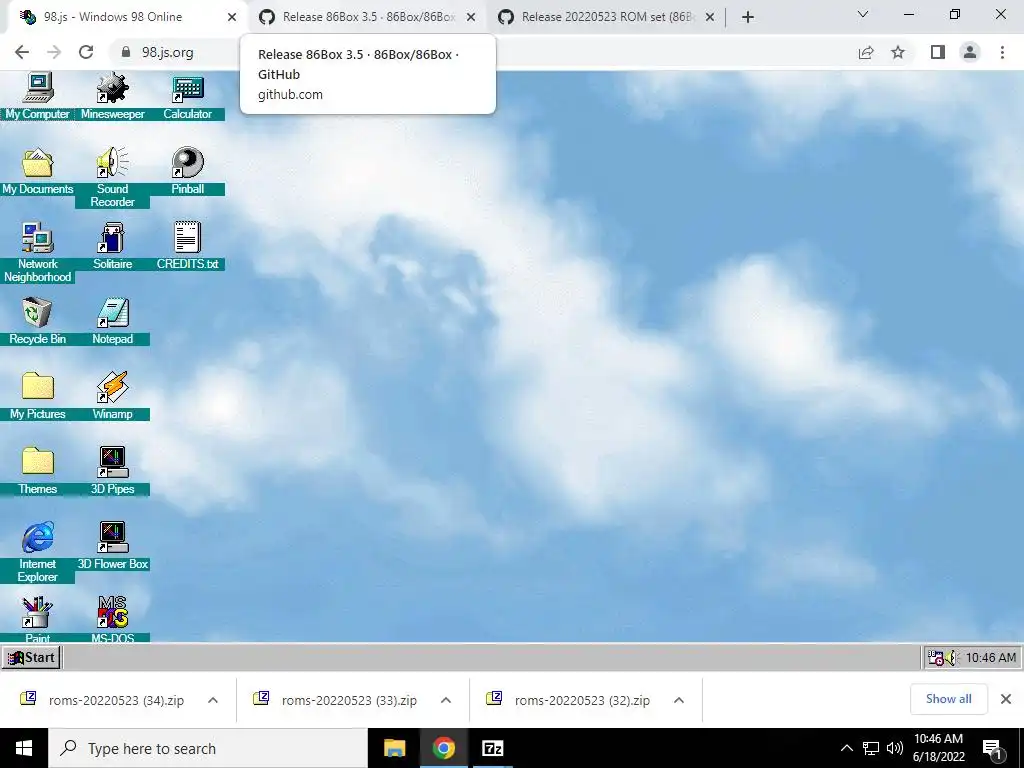Toggle the Chrome side panel
1024x768 pixels.
pos(938,52)
